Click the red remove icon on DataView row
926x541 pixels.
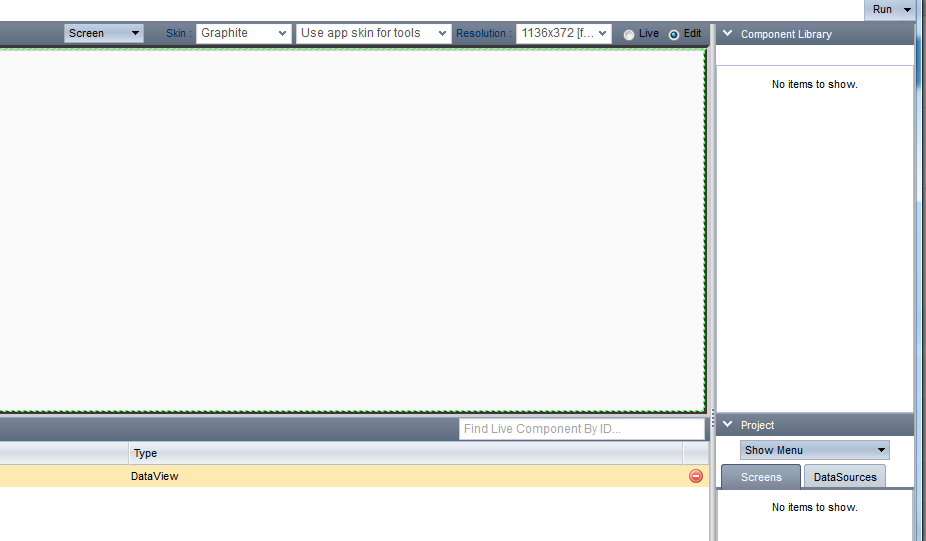click(x=696, y=477)
